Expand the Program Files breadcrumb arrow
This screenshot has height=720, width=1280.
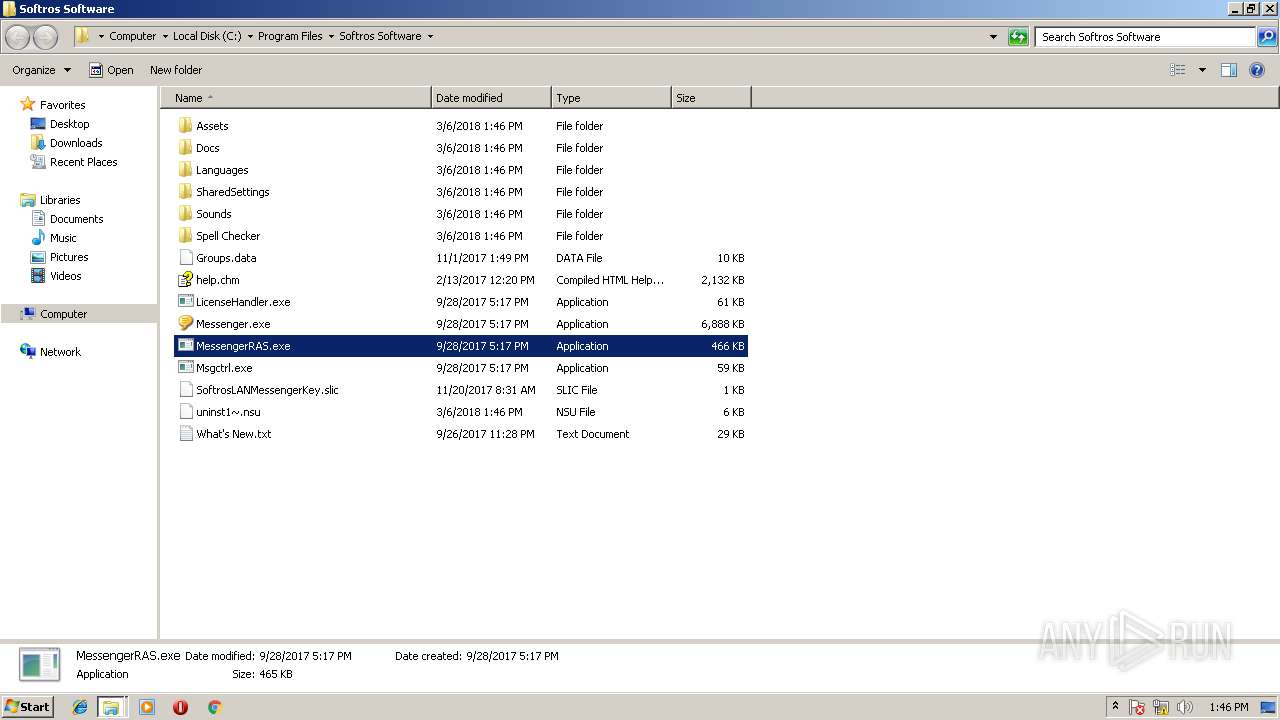point(331,37)
